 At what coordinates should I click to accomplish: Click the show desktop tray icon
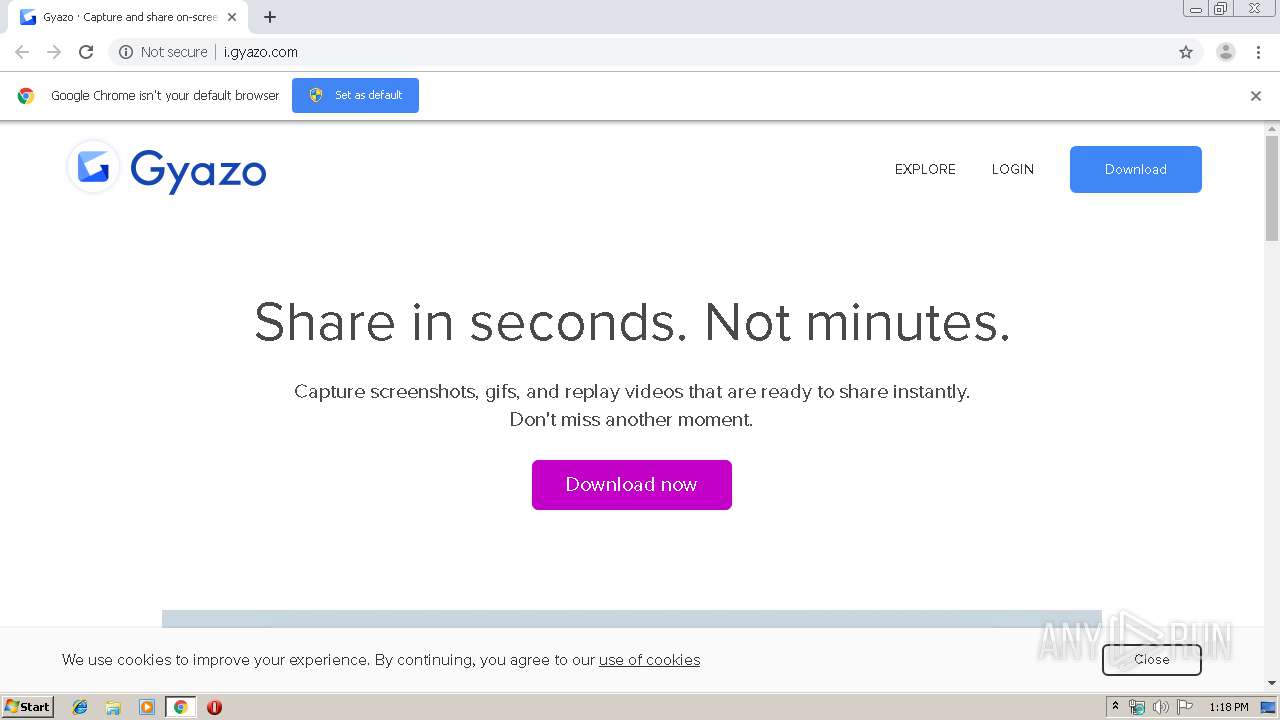pyautogui.click(x=1268, y=707)
